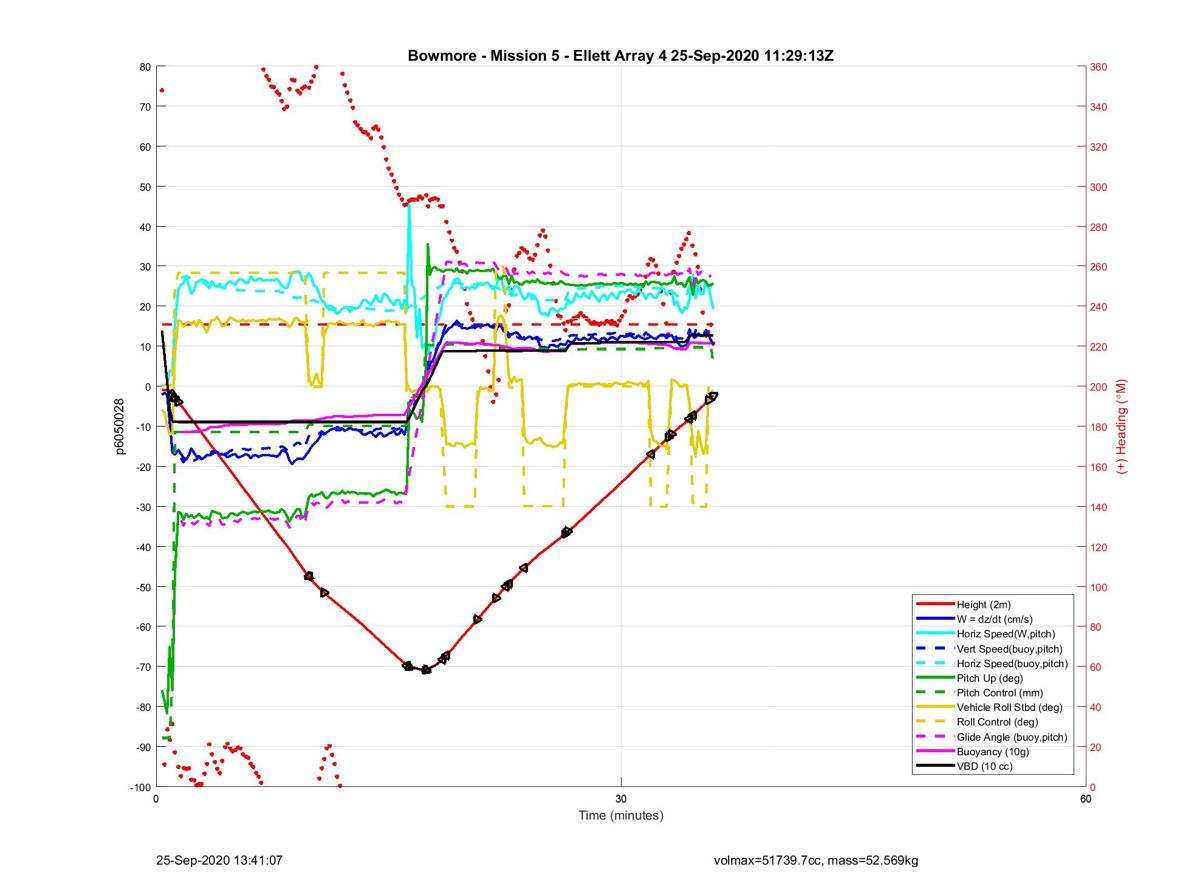This screenshot has width=1200, height=885.
Task: Select Horiz Speed(buoy,pitch) legend label
Action: coord(1012,664)
